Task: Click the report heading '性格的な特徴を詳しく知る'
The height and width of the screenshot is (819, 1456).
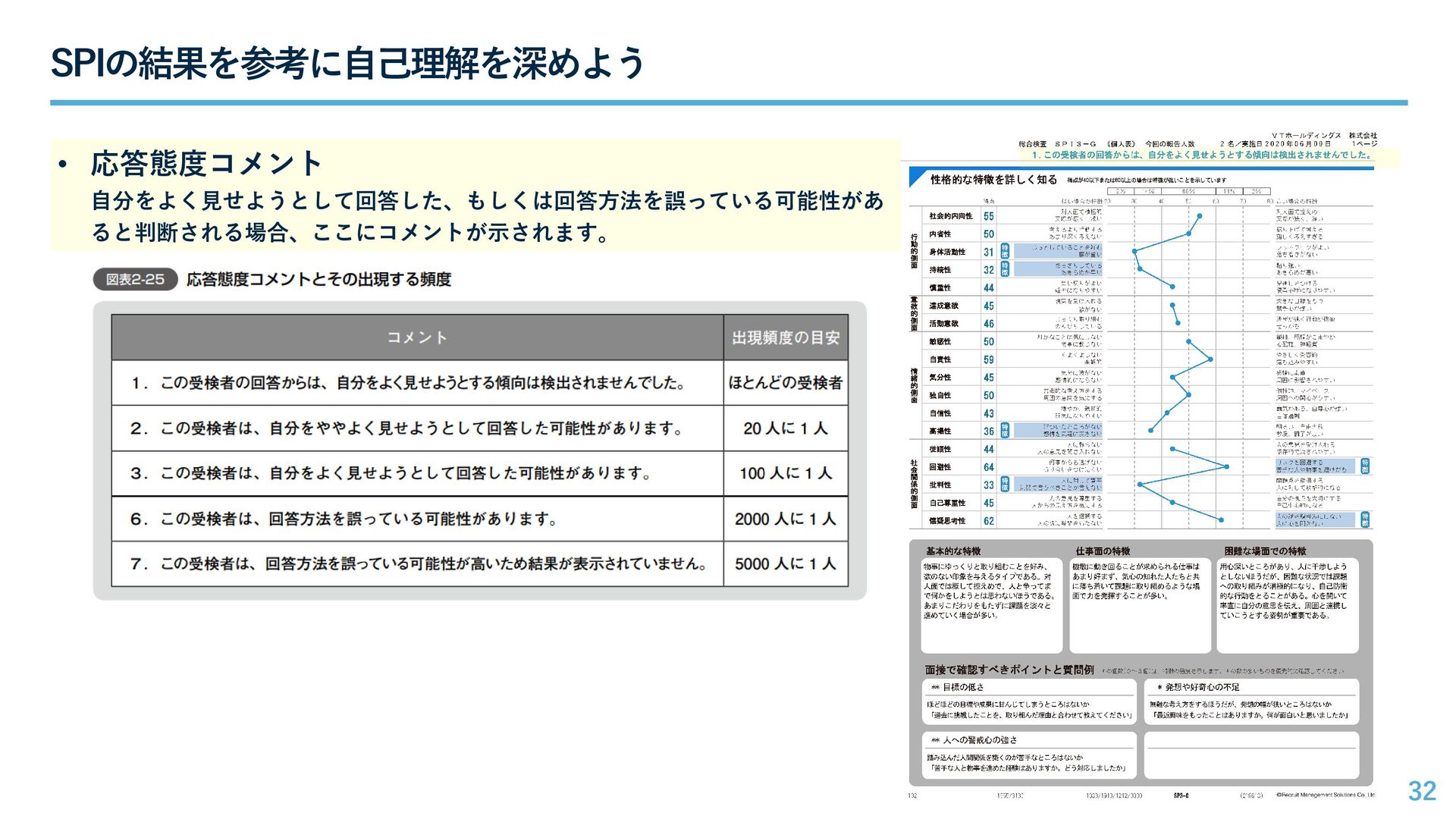Action: point(993,180)
